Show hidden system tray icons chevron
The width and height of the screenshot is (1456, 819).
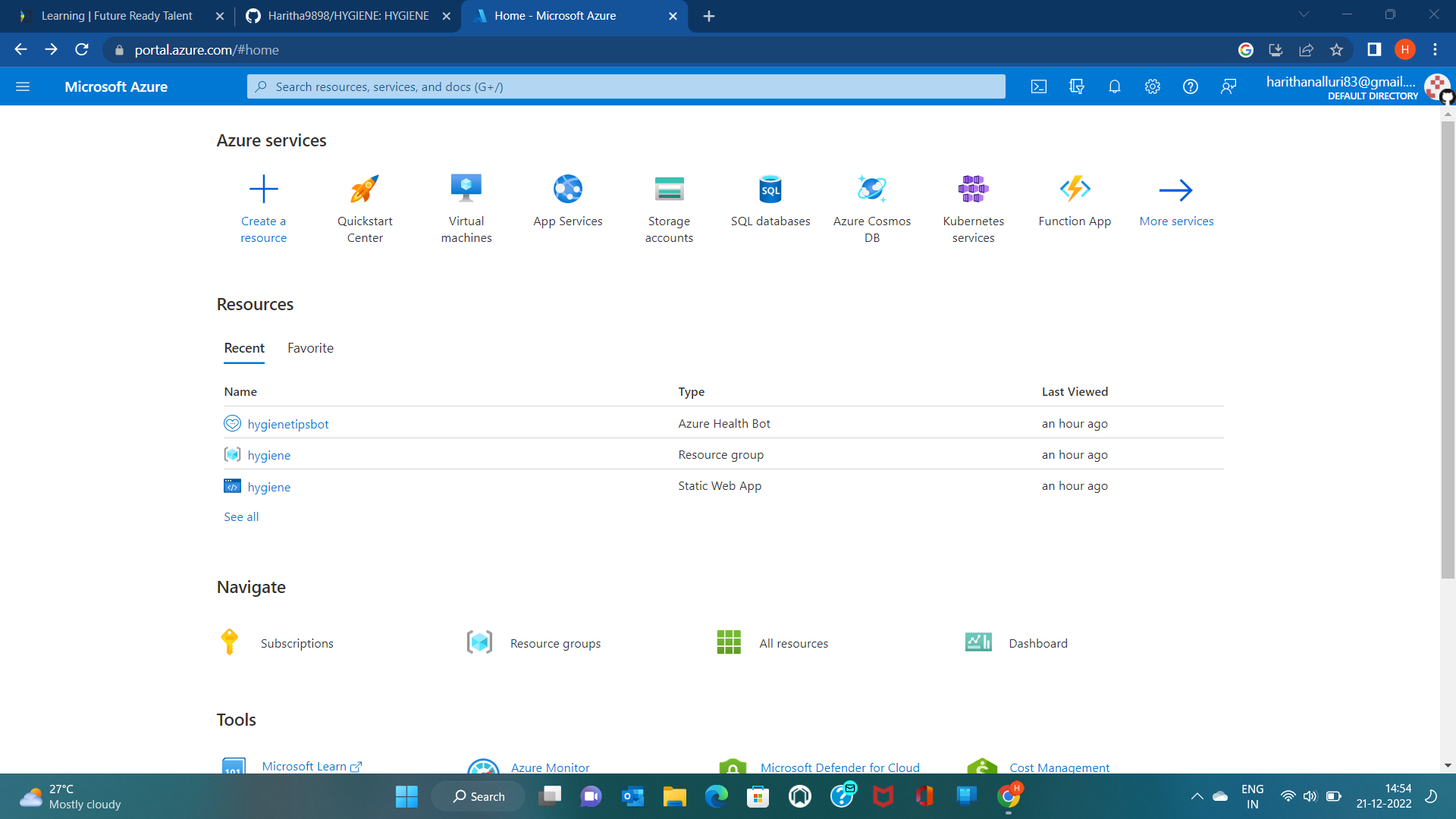(x=1197, y=796)
